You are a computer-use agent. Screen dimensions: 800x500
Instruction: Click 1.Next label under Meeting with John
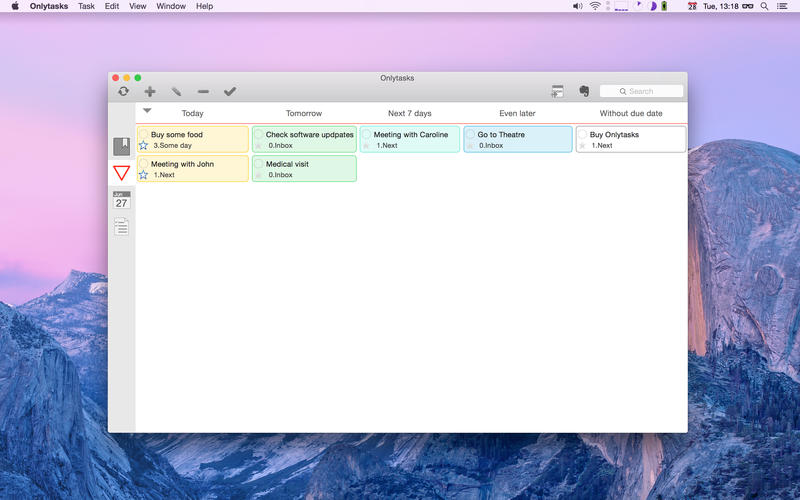(164, 175)
